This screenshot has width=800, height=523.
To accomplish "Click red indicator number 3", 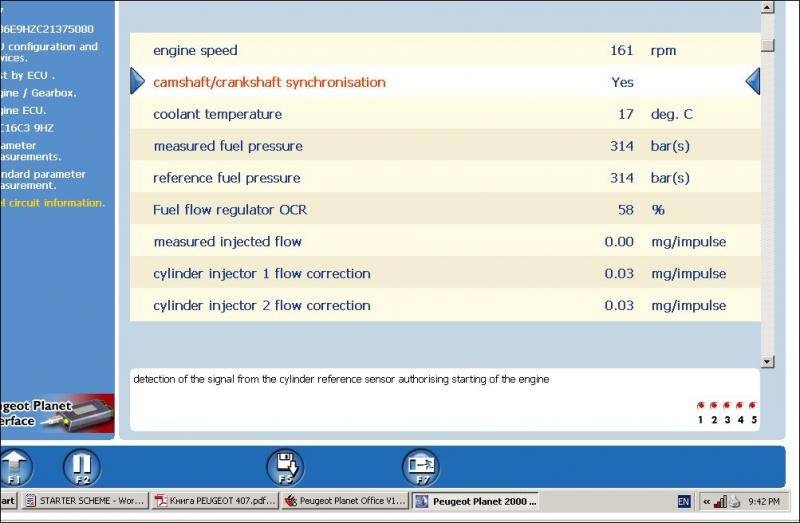I will pos(727,407).
